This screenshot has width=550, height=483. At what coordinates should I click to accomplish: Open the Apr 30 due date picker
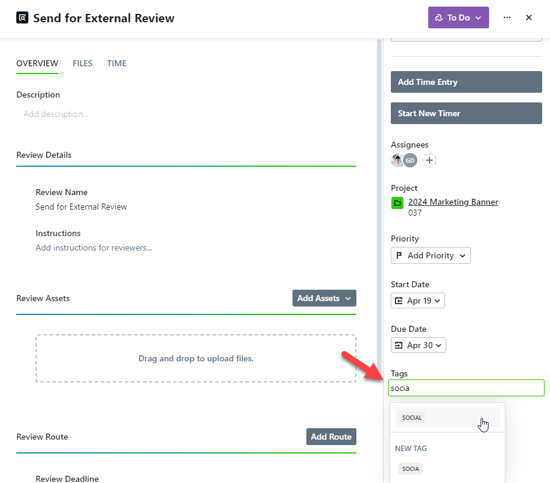pyautogui.click(x=418, y=345)
